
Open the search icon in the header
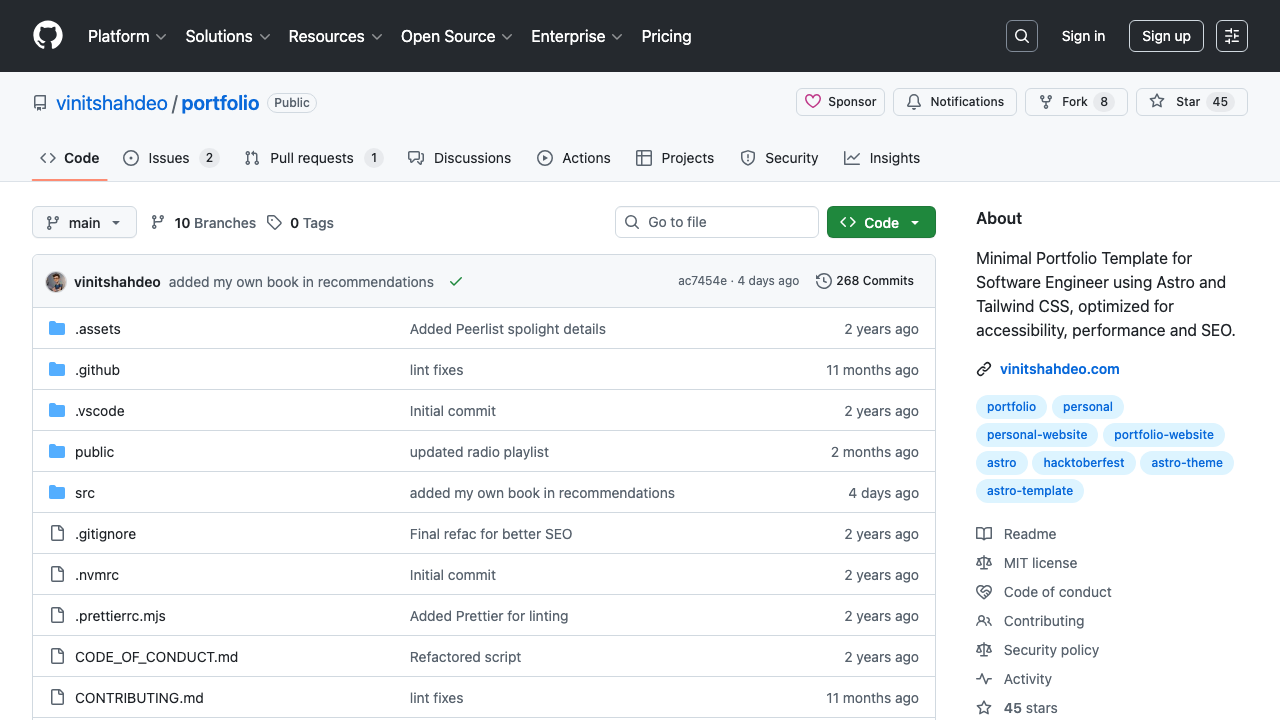click(1021, 36)
